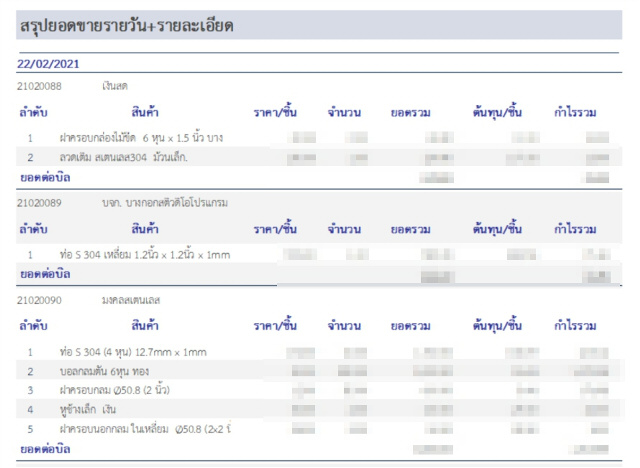This screenshot has width=640, height=468.
Task: Click 'ต้นทุน/ชิ้น' header in bill 21020088 table
Action: pyautogui.click(x=497, y=112)
